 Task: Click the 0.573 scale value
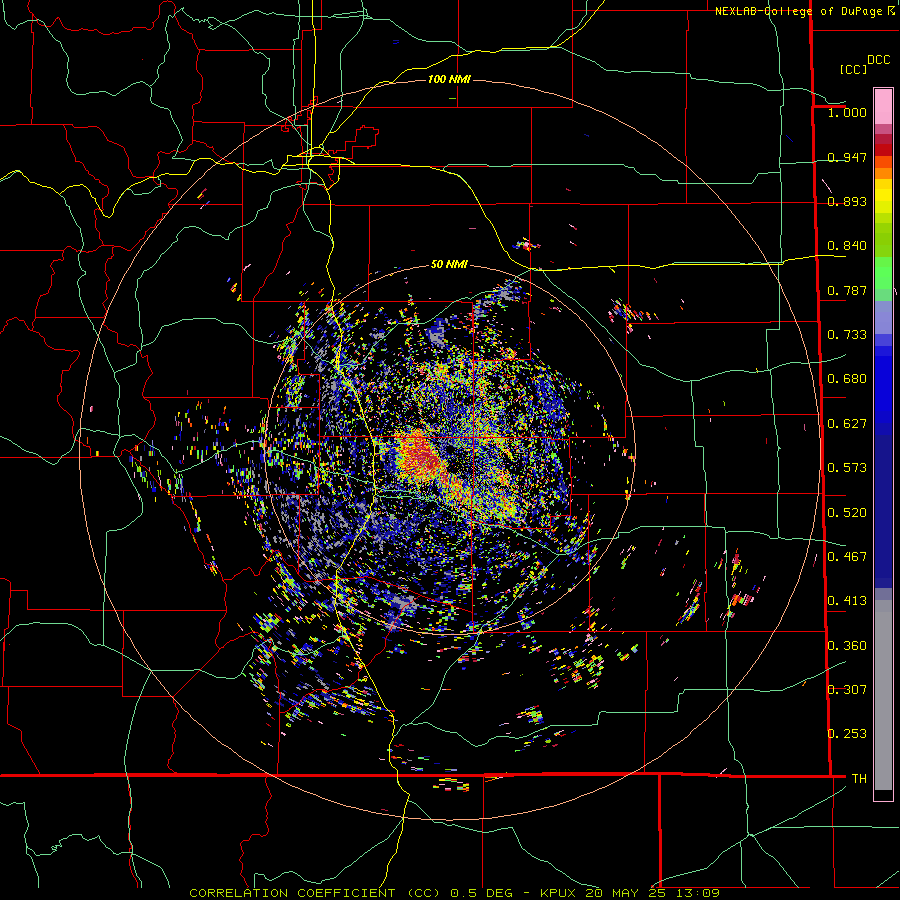[847, 468]
